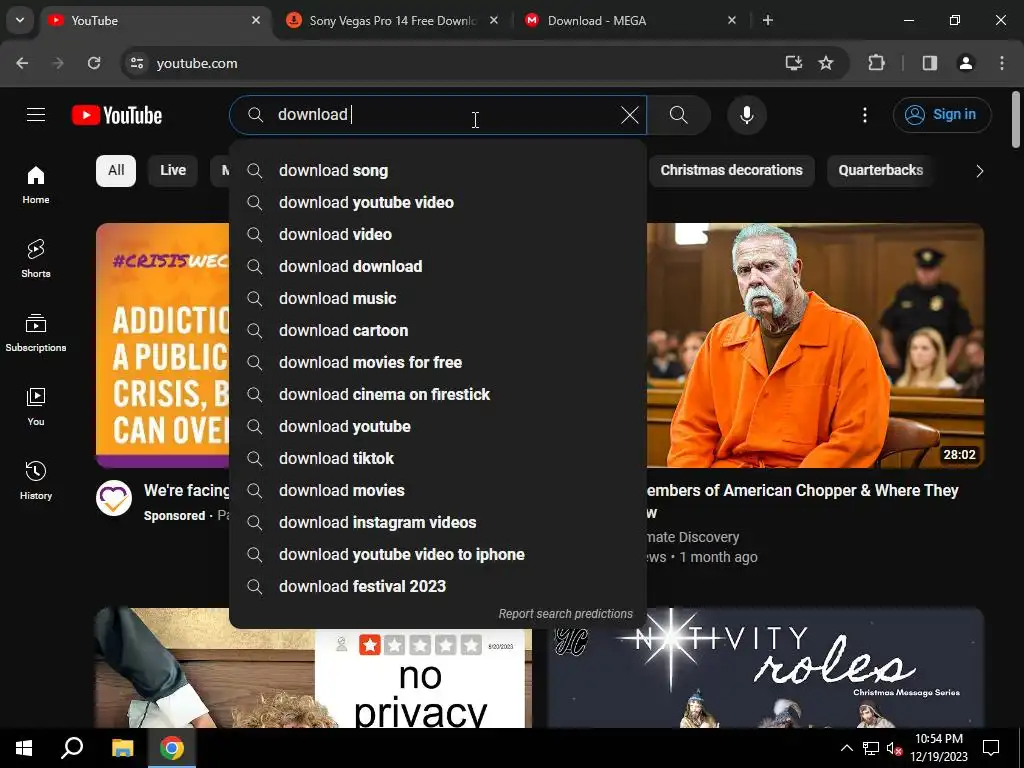Bookmark this page with the star icon
This screenshot has width=1024, height=768.
point(826,63)
